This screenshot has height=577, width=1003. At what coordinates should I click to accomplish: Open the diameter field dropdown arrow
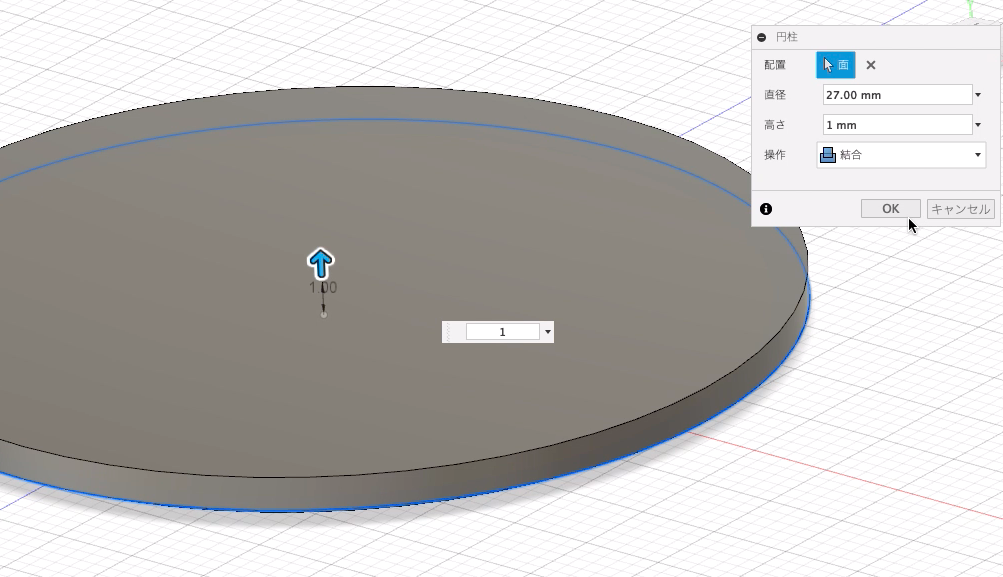point(978,95)
